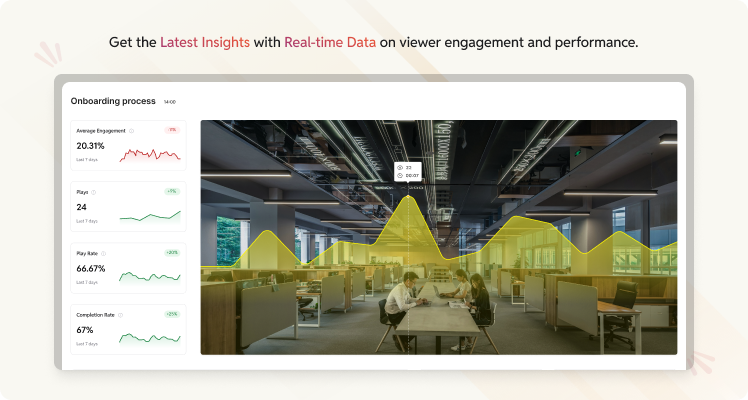748x400 pixels.
Task: Click the views eye icon in tooltip
Action: (x=400, y=168)
